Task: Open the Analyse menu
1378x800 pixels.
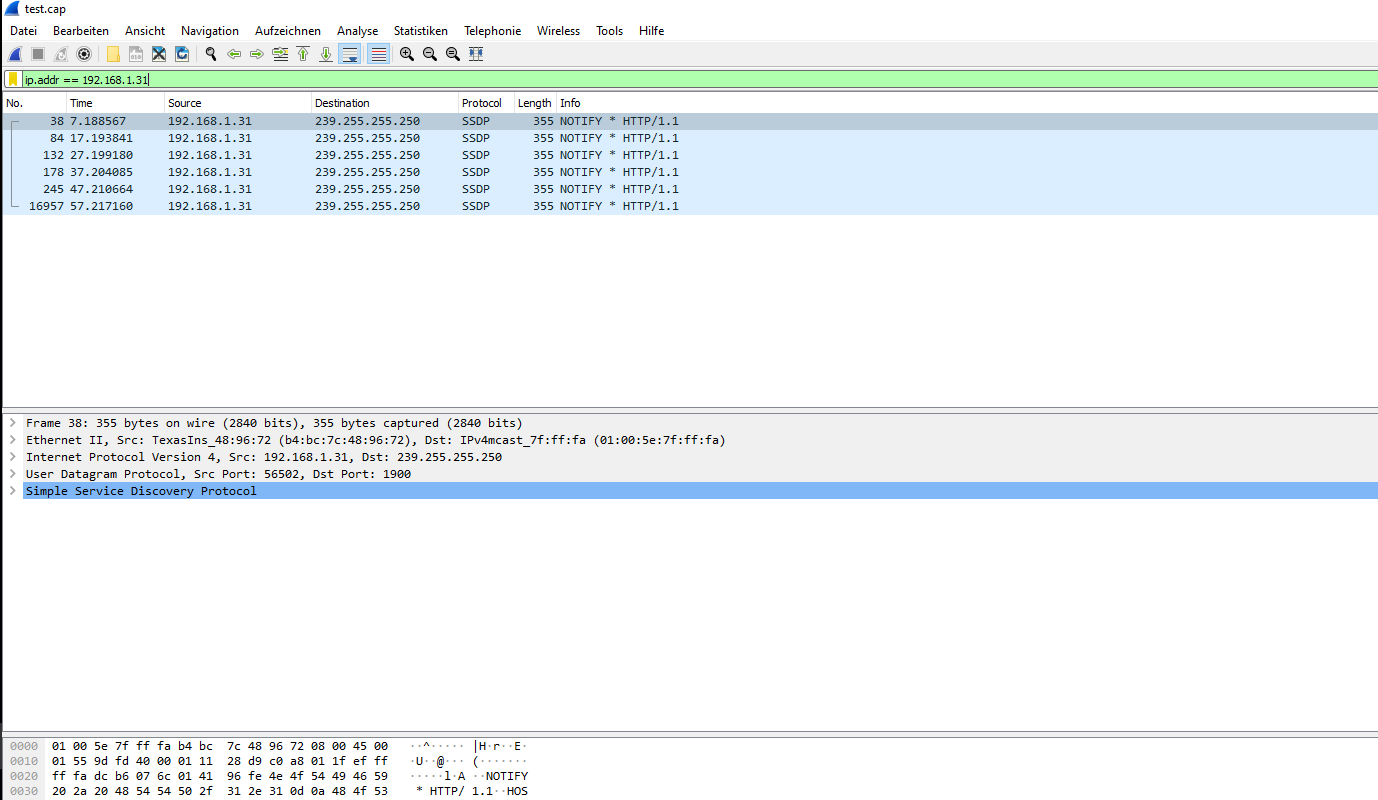Action: [x=357, y=31]
